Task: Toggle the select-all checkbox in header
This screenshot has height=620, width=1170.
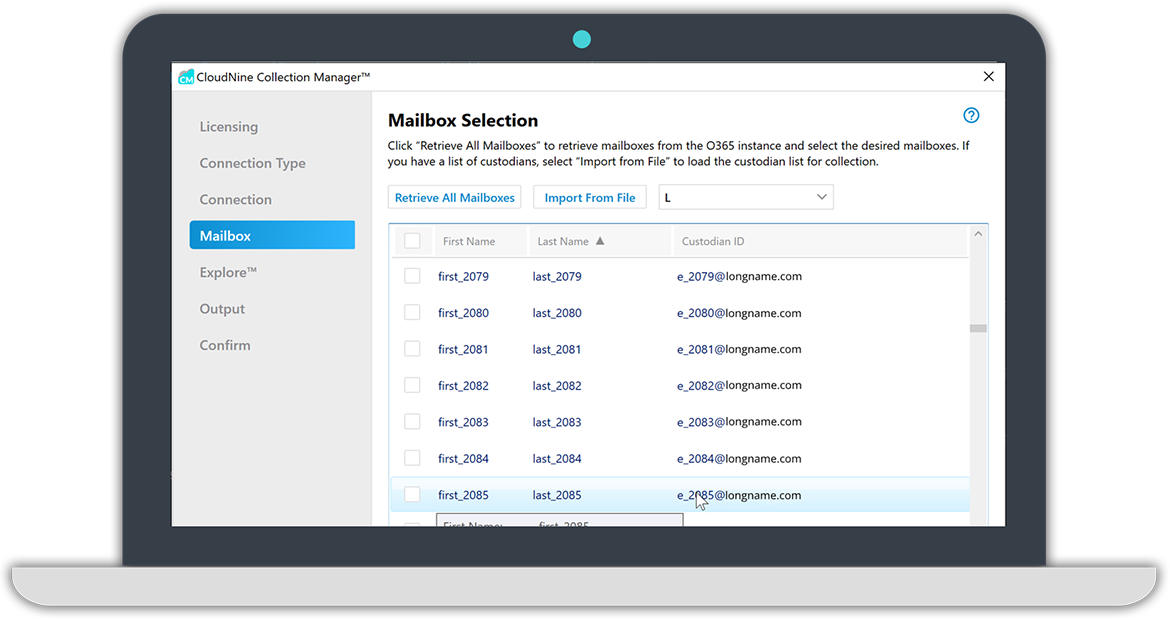Action: (412, 241)
